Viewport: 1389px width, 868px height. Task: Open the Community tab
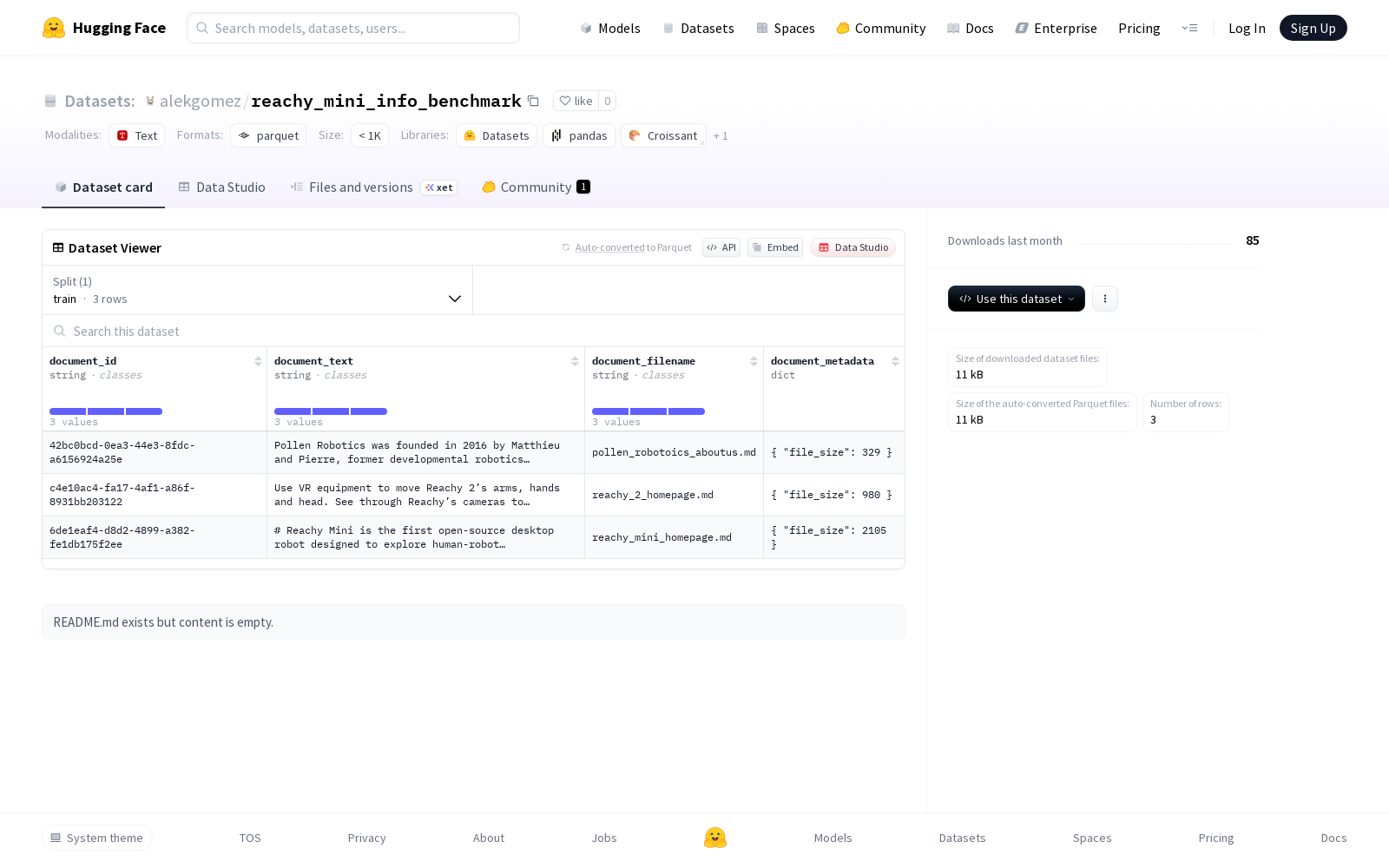click(537, 187)
